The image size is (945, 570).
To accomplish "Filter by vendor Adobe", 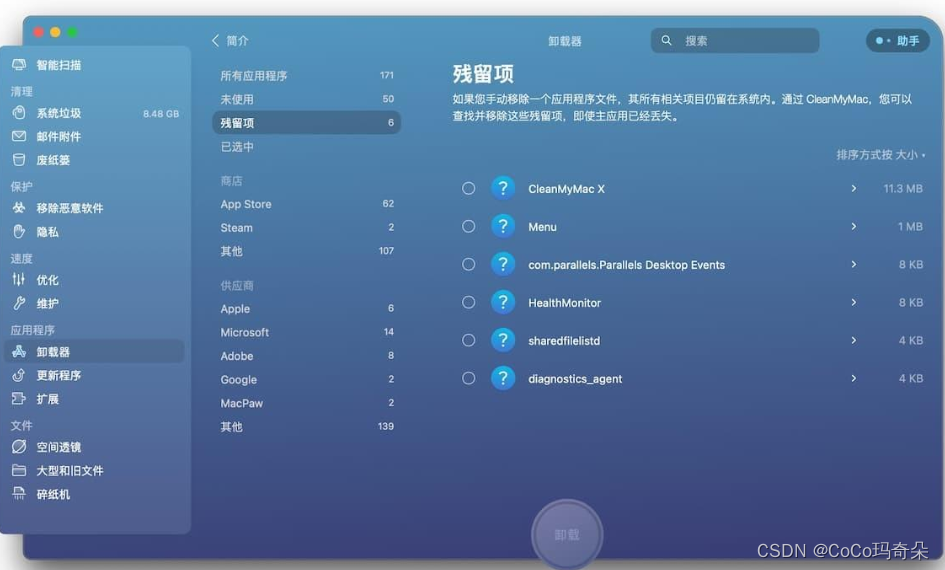I will pos(306,355).
